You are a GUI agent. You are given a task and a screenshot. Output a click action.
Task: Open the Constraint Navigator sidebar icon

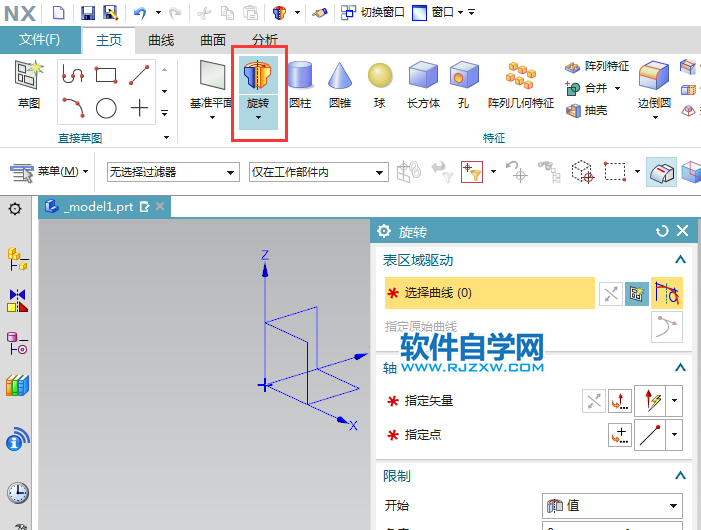(18, 300)
